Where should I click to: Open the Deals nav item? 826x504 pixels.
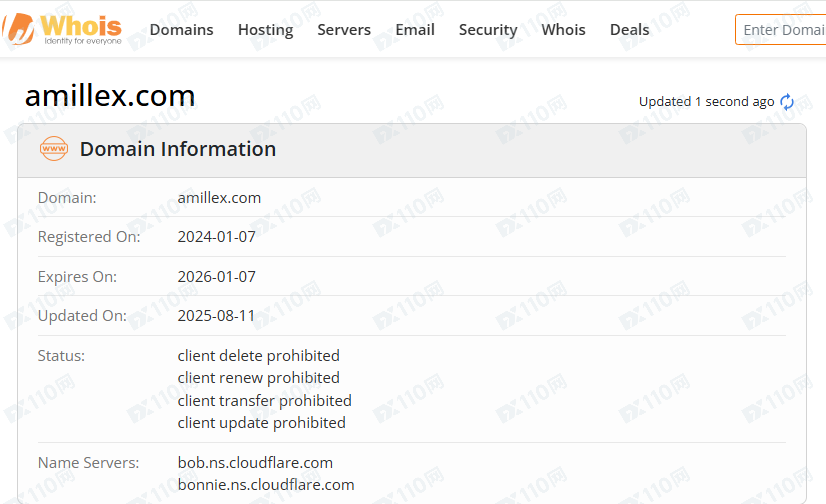point(629,30)
